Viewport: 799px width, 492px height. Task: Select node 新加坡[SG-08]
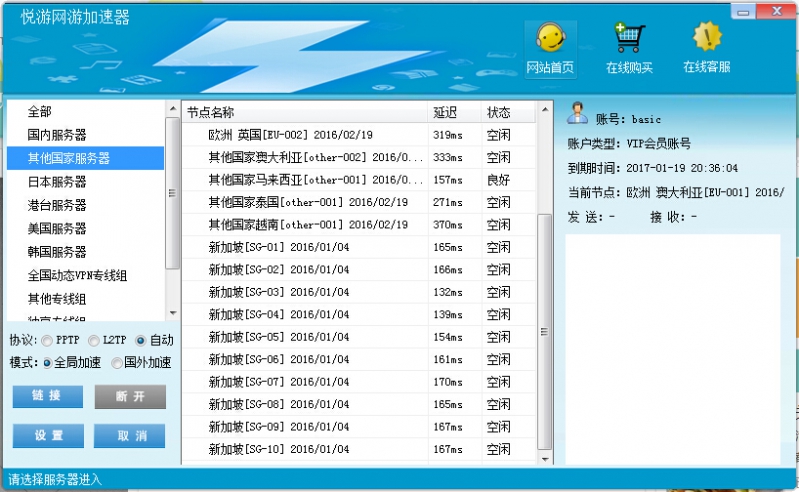click(359, 404)
